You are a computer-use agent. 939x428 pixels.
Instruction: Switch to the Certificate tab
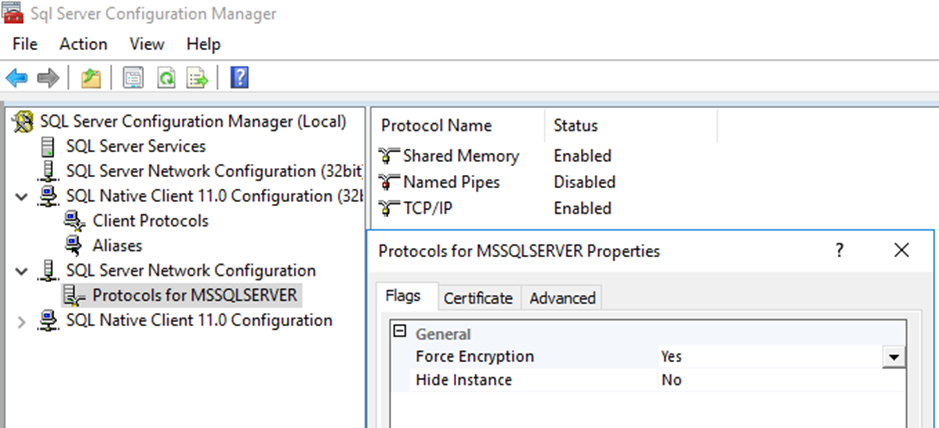pyautogui.click(x=478, y=298)
